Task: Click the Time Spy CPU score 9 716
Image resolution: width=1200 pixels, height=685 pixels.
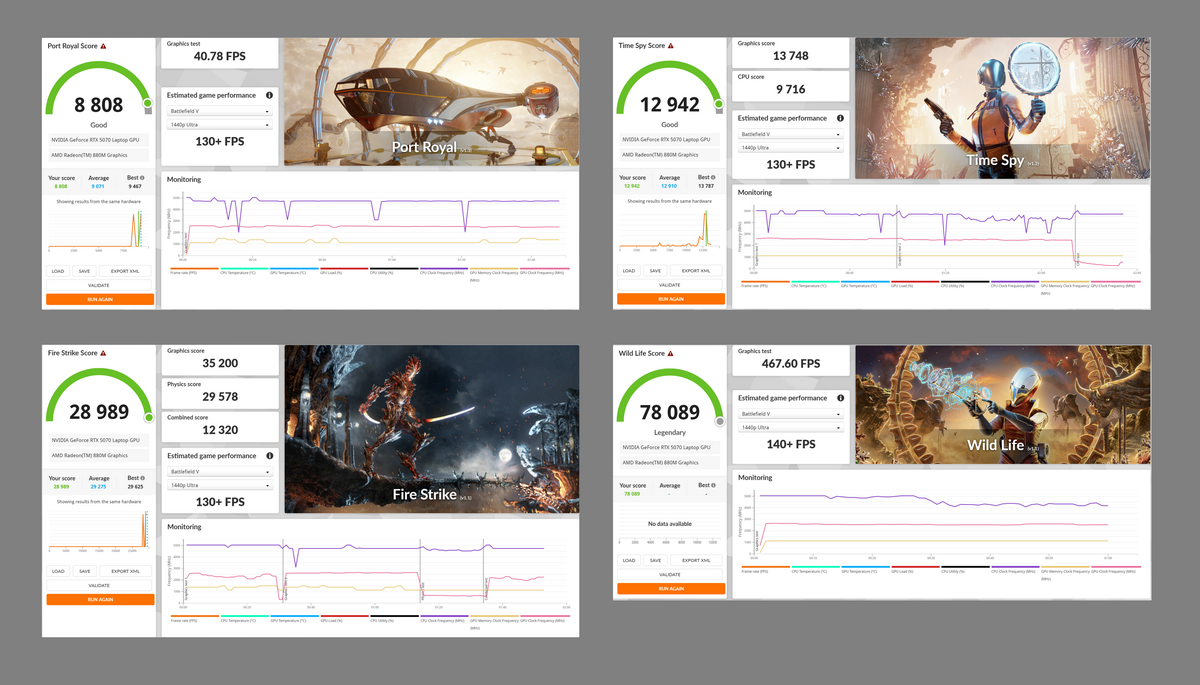Action: 790,90
